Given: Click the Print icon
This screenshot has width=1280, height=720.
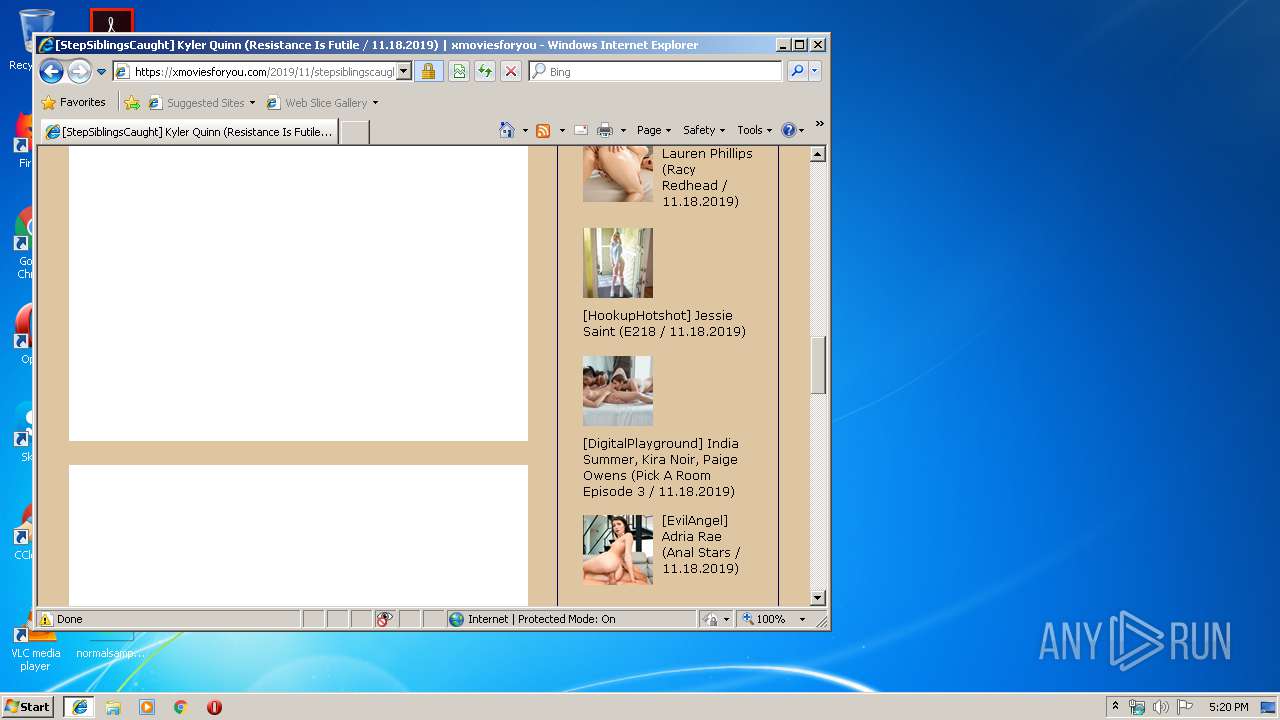Looking at the screenshot, I should [605, 130].
